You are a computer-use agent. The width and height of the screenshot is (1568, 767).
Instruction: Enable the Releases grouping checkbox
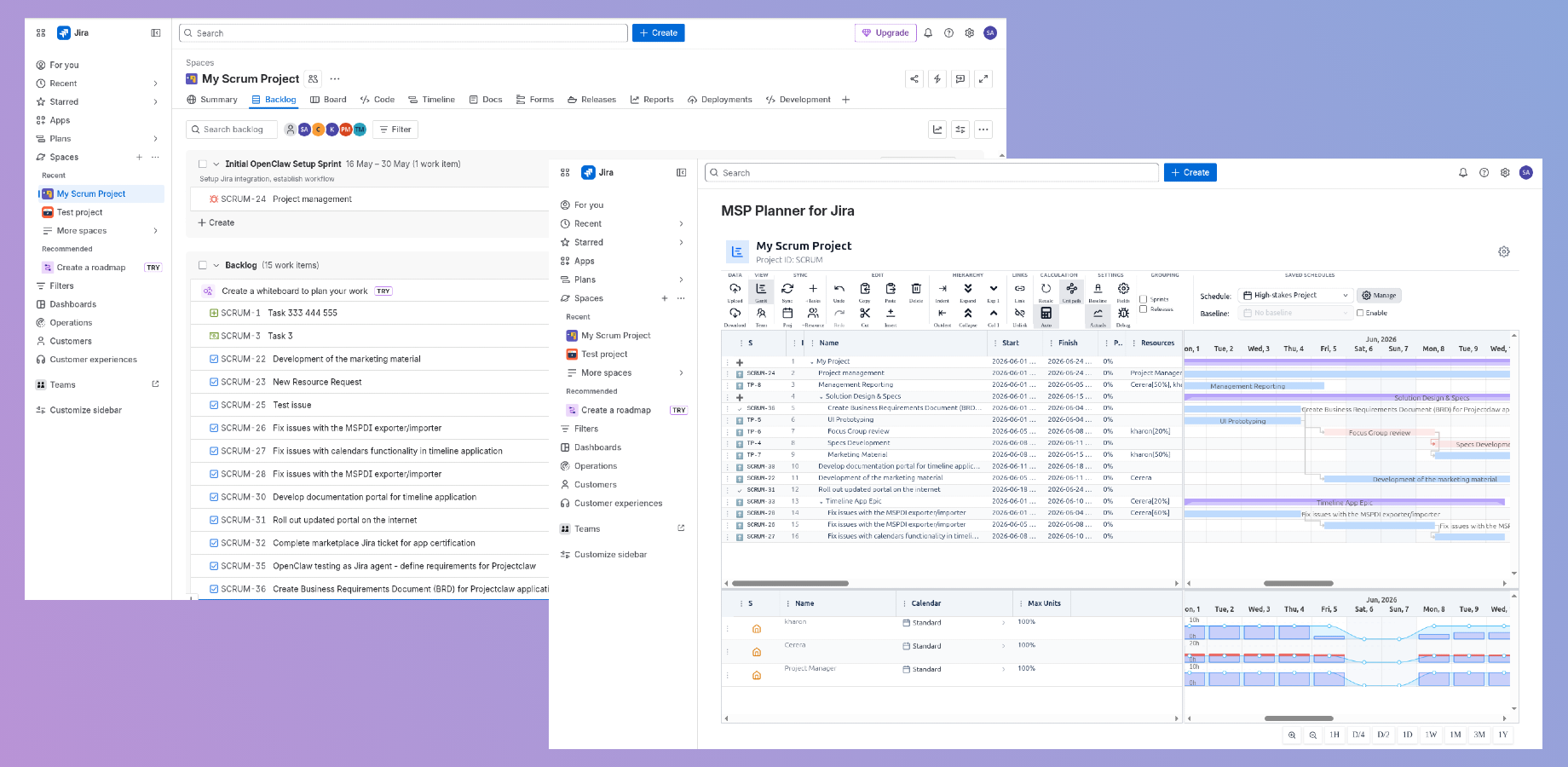point(1144,309)
